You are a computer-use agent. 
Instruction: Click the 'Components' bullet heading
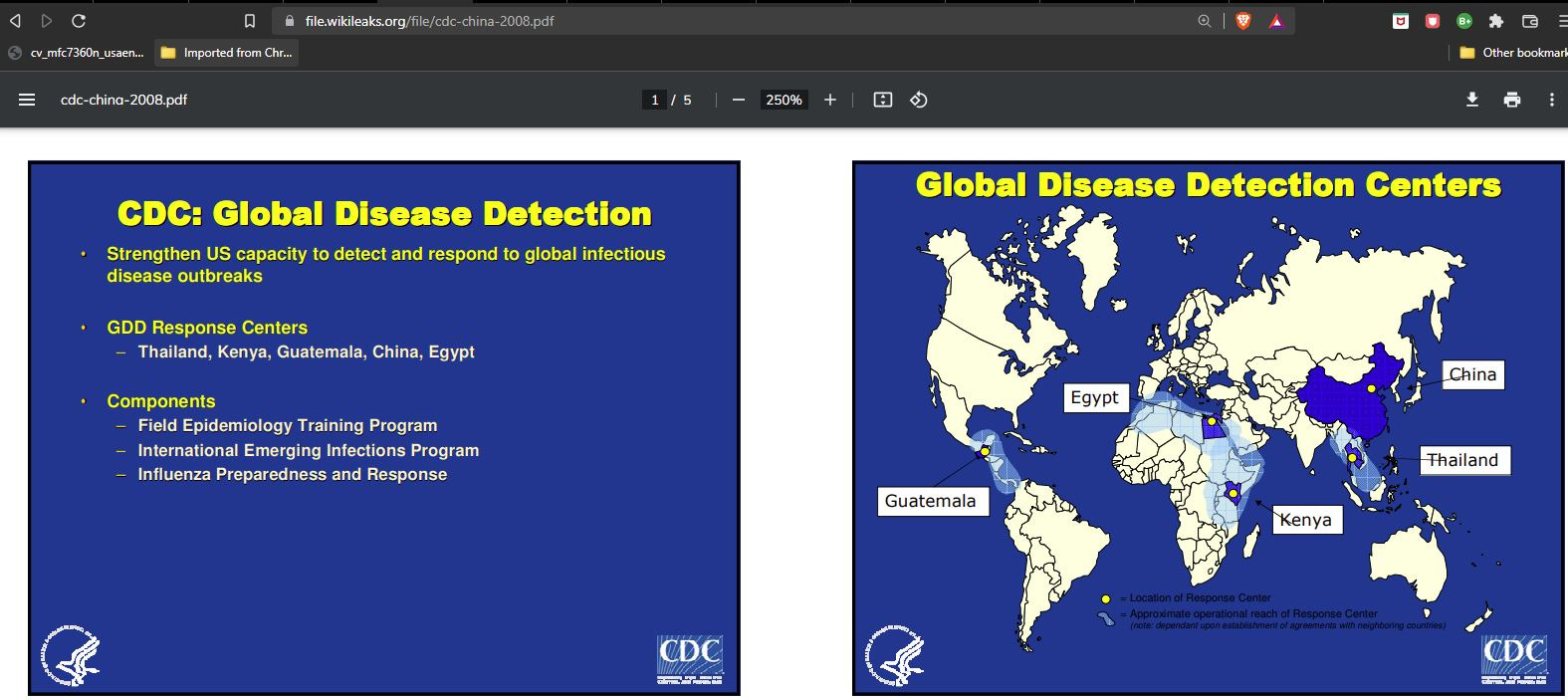(161, 401)
